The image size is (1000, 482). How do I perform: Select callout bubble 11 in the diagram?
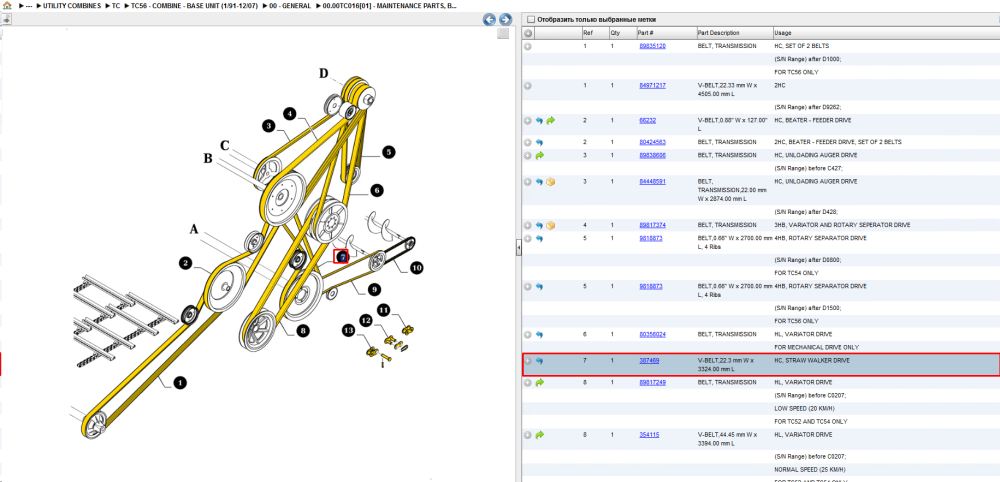pos(383,309)
